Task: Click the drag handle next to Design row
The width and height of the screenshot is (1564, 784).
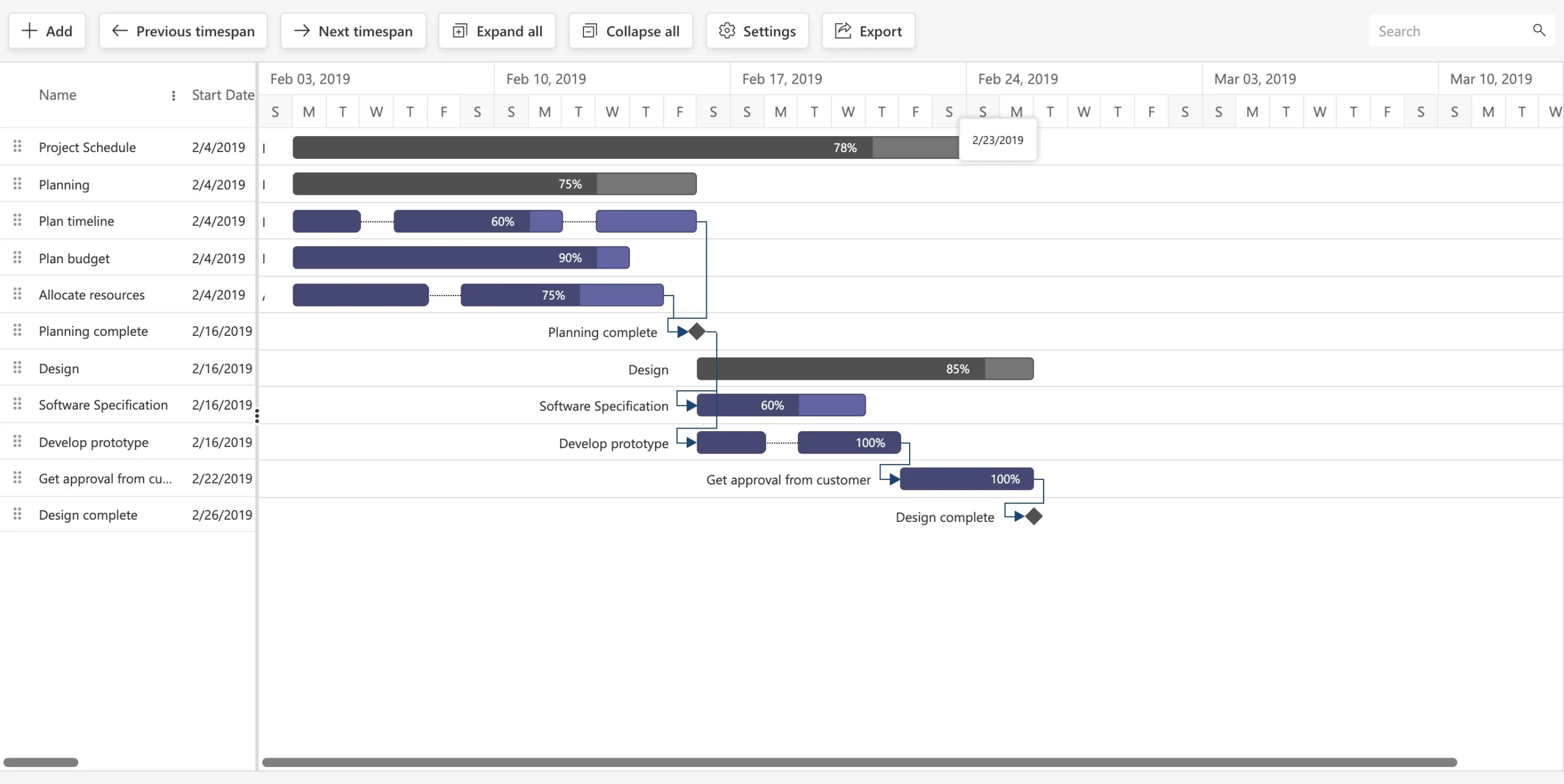Action: [18, 368]
